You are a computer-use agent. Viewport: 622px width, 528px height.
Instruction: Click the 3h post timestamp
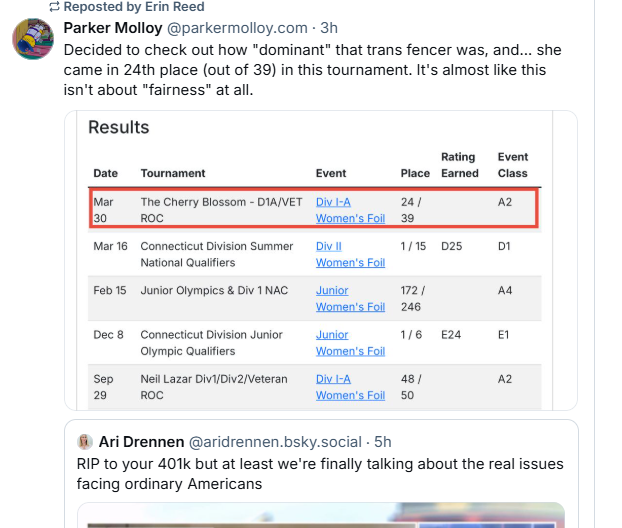tap(329, 28)
